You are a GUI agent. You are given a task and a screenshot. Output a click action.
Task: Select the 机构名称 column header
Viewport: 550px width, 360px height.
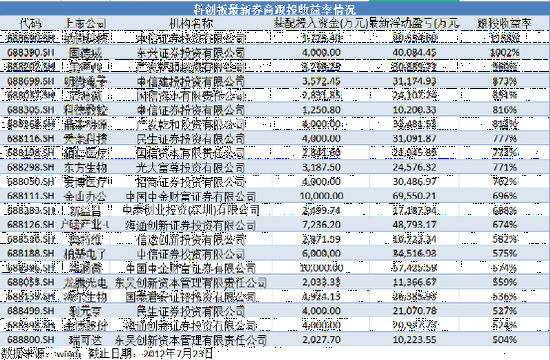point(191,24)
